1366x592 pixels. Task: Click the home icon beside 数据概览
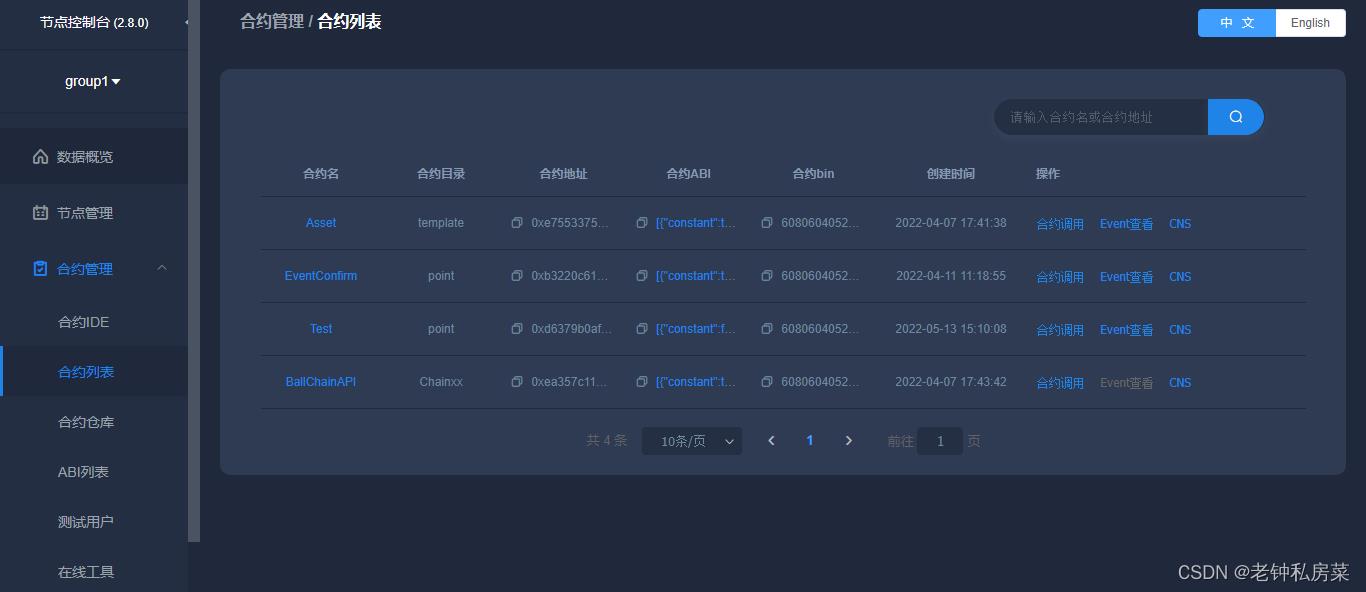(x=40, y=157)
